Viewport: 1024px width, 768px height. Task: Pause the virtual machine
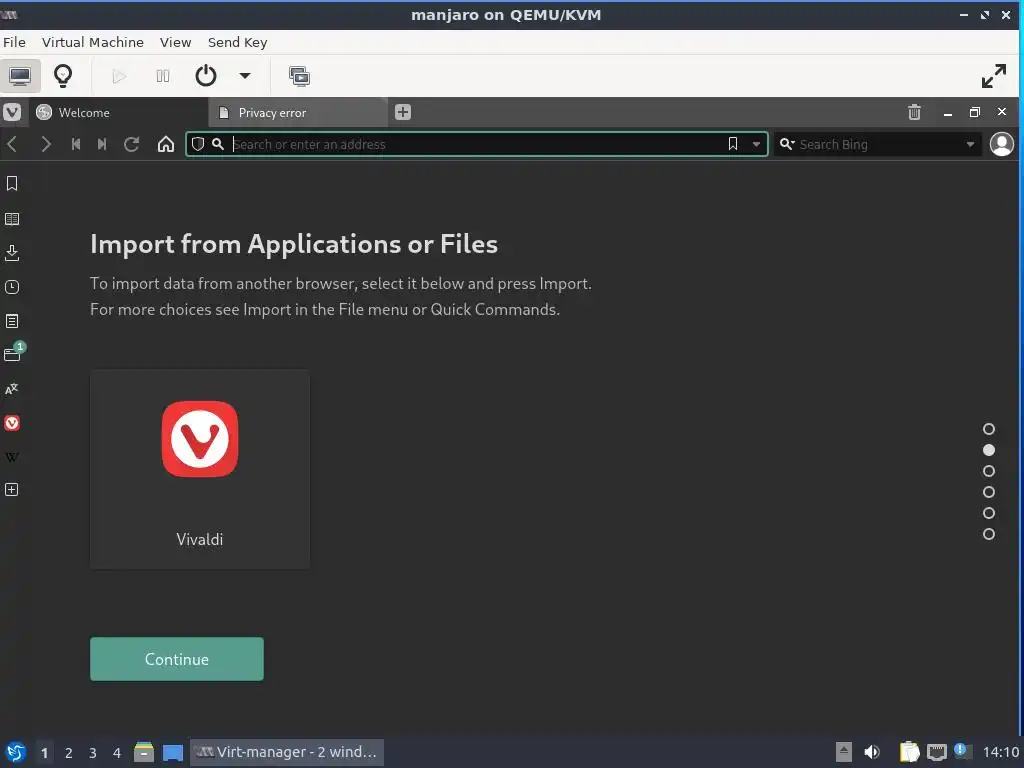coord(163,76)
